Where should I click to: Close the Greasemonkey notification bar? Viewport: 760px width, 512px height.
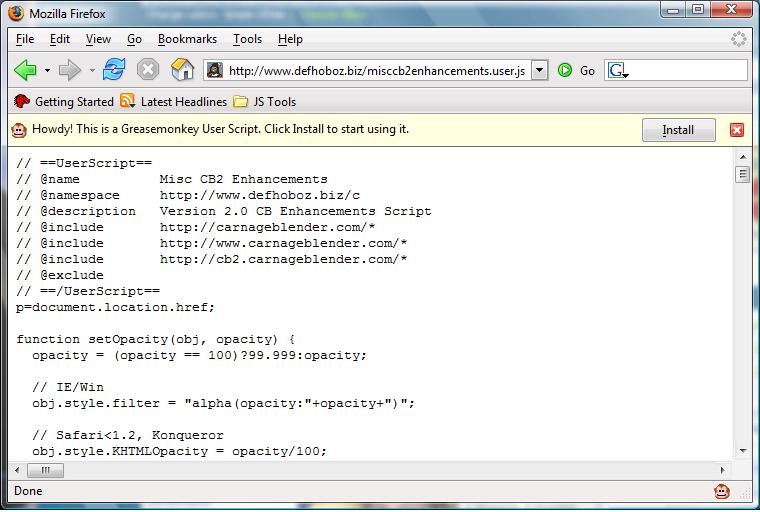tap(737, 130)
